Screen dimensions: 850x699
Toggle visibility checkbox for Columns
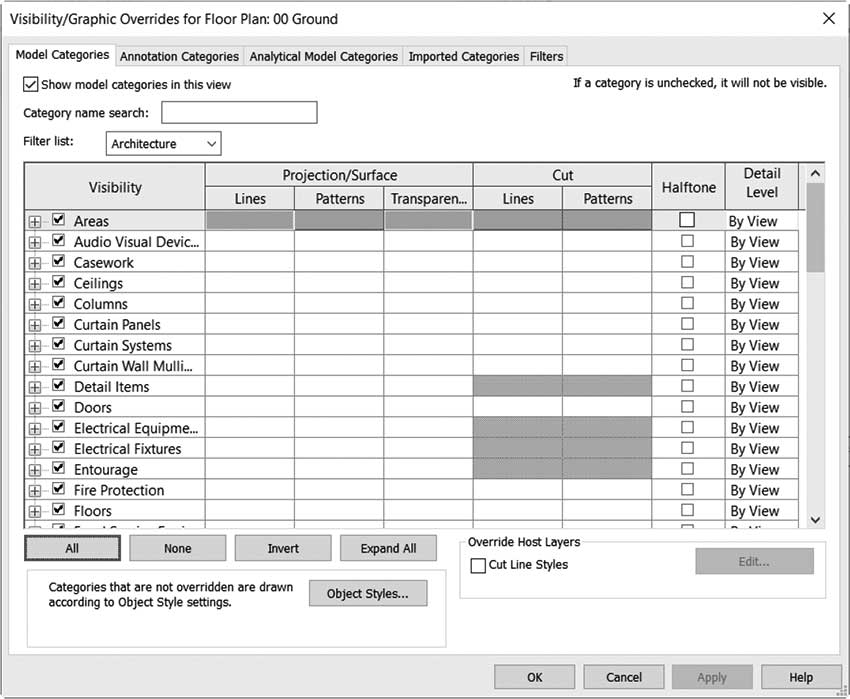(x=59, y=303)
